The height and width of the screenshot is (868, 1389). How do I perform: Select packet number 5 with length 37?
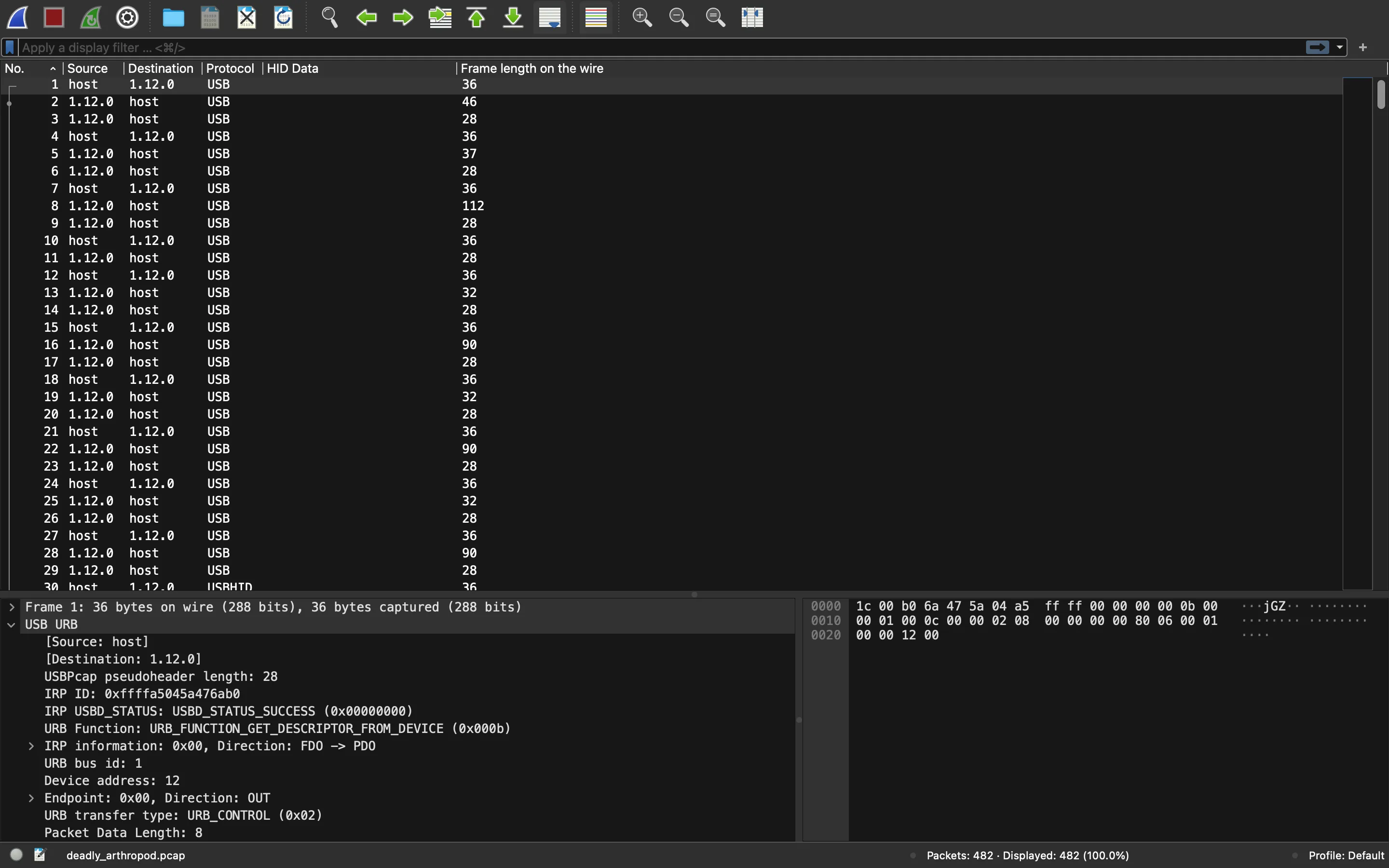coord(671,154)
